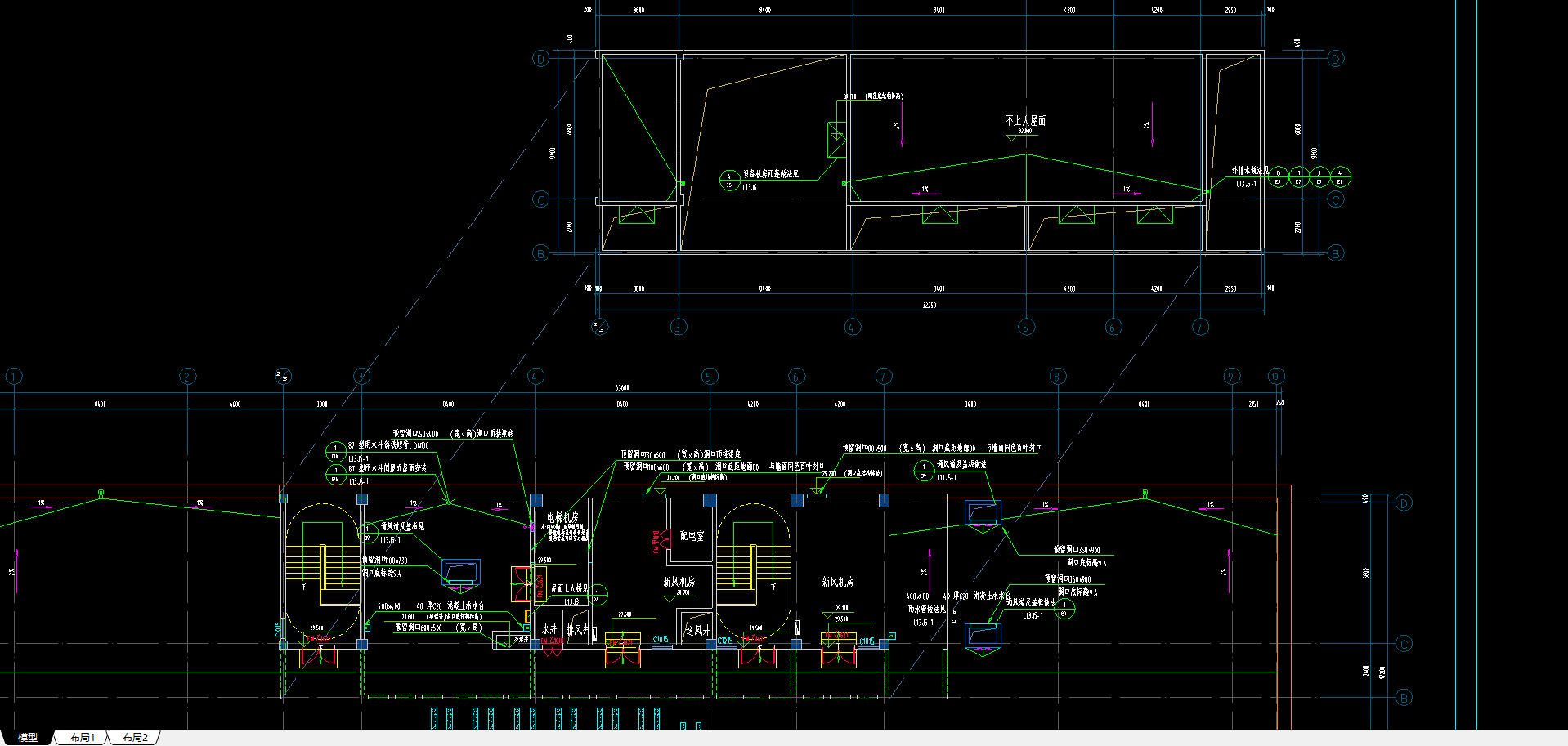Open the 布局2 layout tab

coord(135,737)
